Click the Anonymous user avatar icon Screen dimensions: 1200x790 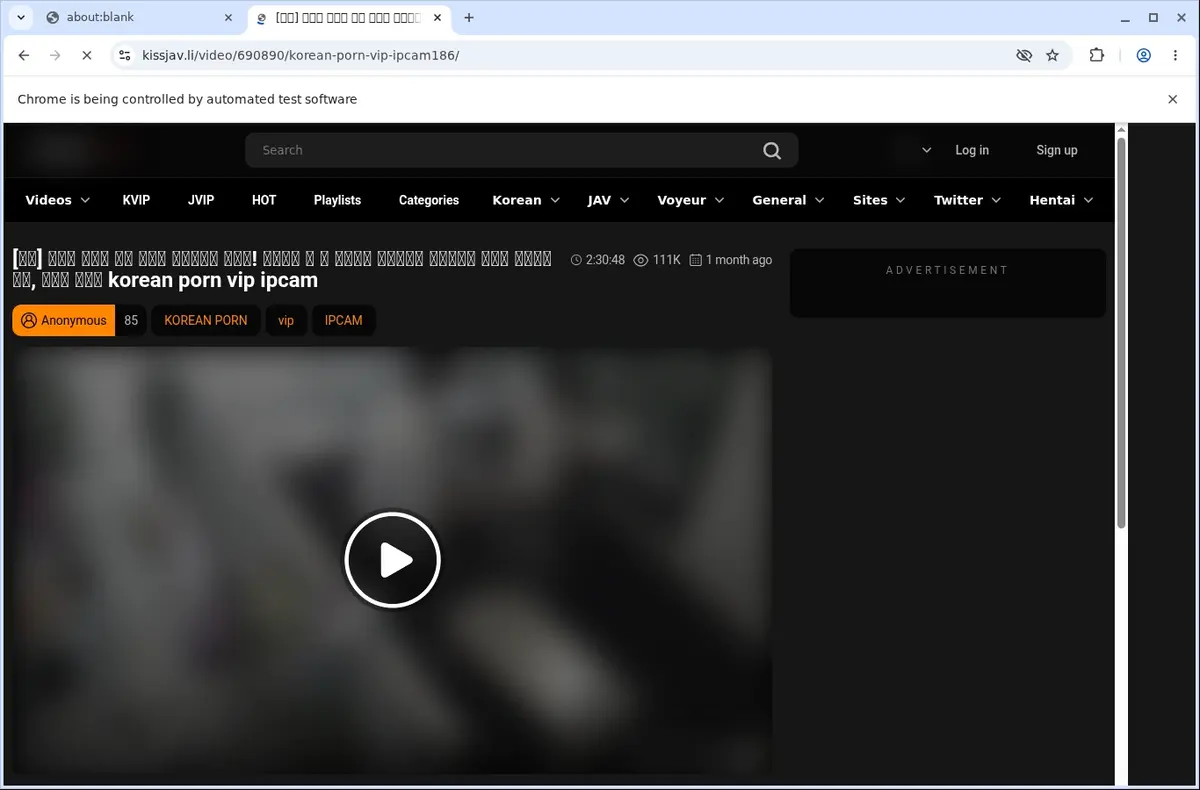point(29,320)
